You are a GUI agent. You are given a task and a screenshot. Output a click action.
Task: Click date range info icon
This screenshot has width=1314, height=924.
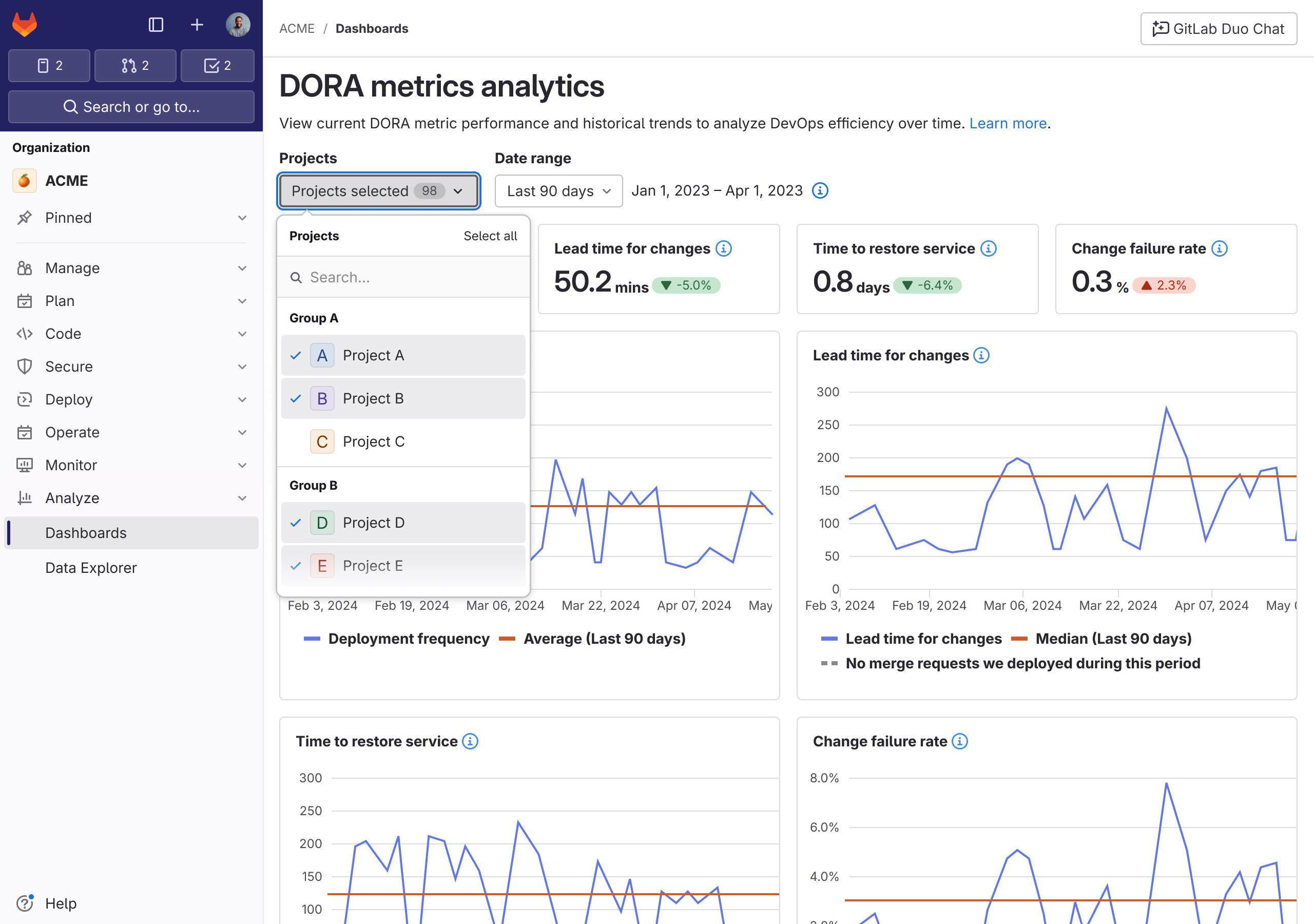point(820,190)
